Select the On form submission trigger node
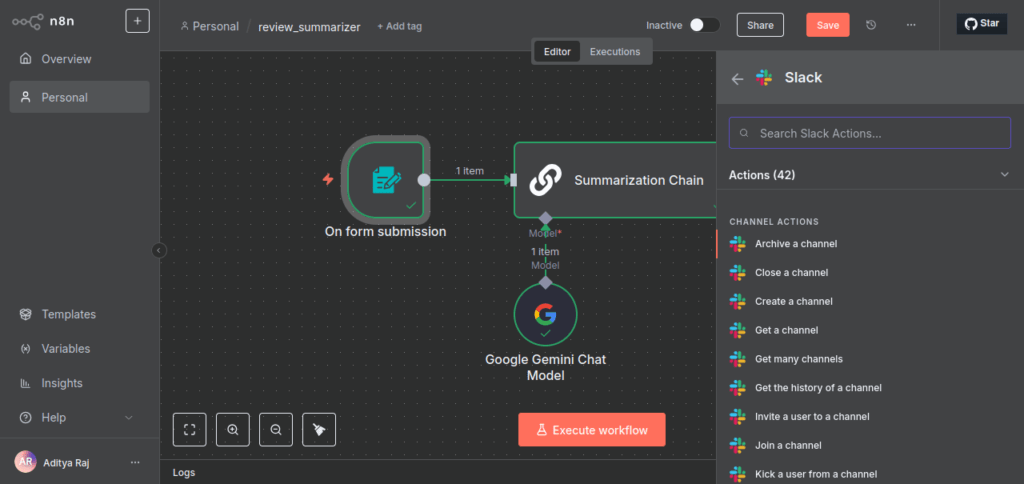Screen dimensions: 1024x484 pyautogui.click(x=385, y=180)
